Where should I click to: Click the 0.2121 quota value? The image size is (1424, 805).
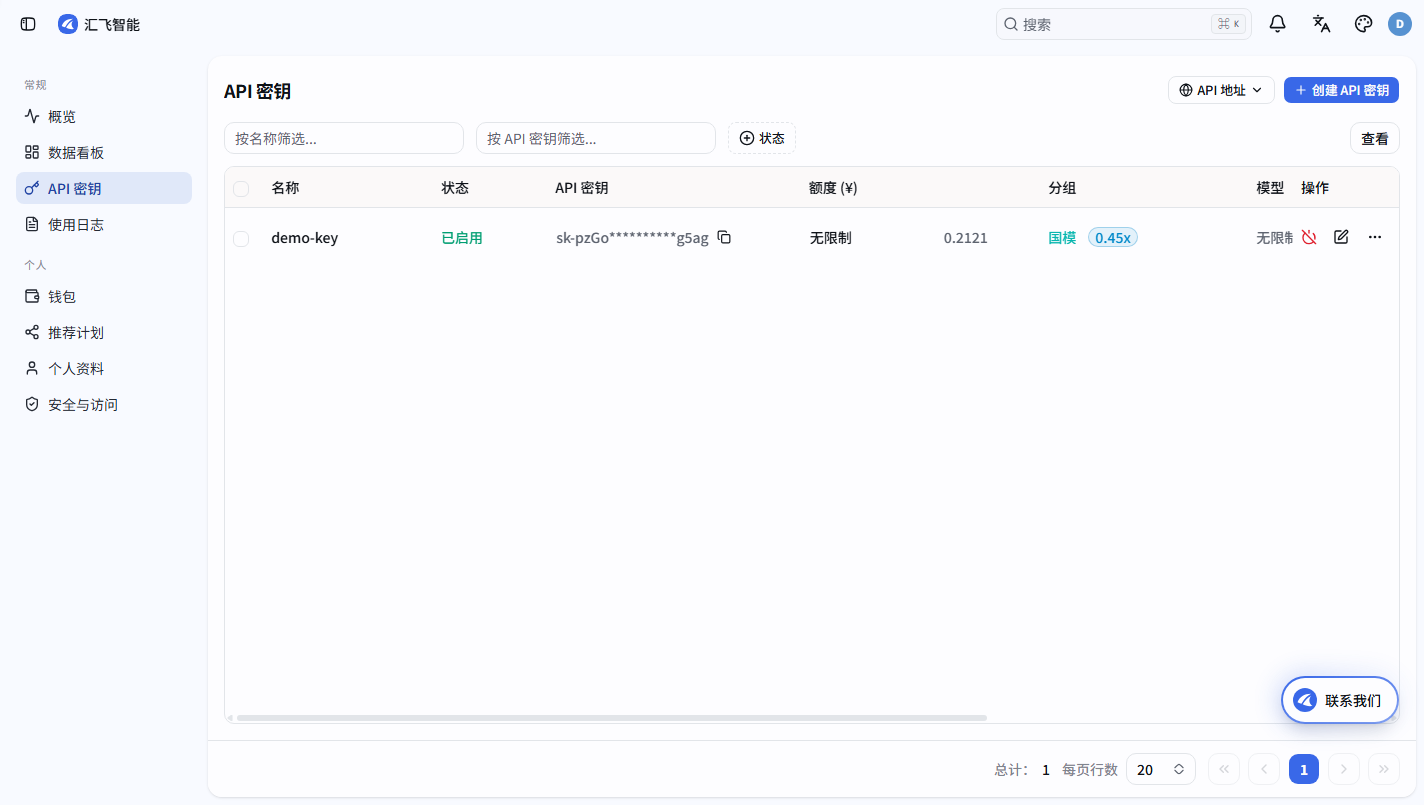tap(966, 238)
